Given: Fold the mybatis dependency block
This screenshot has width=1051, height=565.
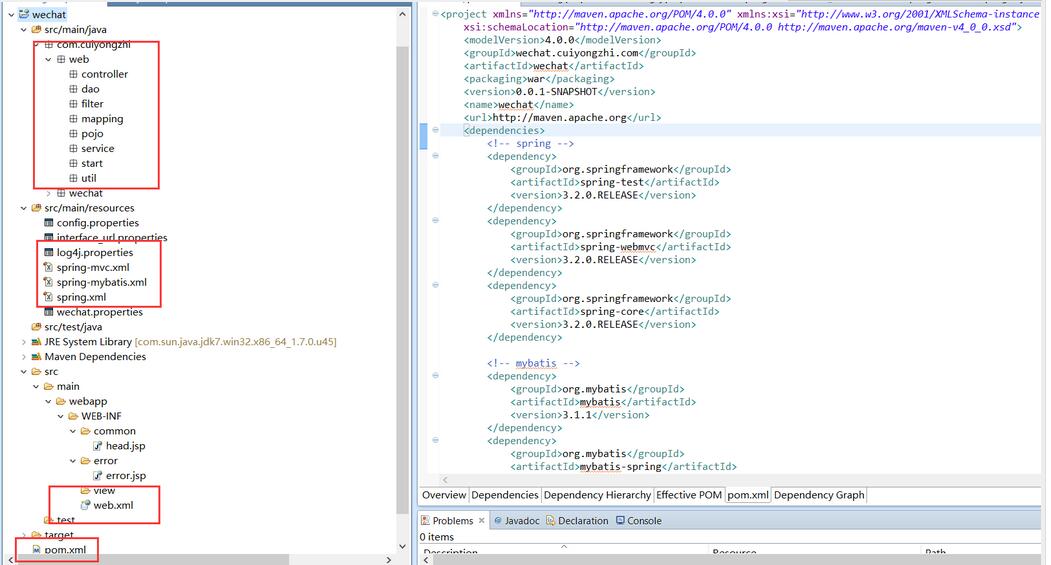Looking at the screenshot, I should pos(436,375).
